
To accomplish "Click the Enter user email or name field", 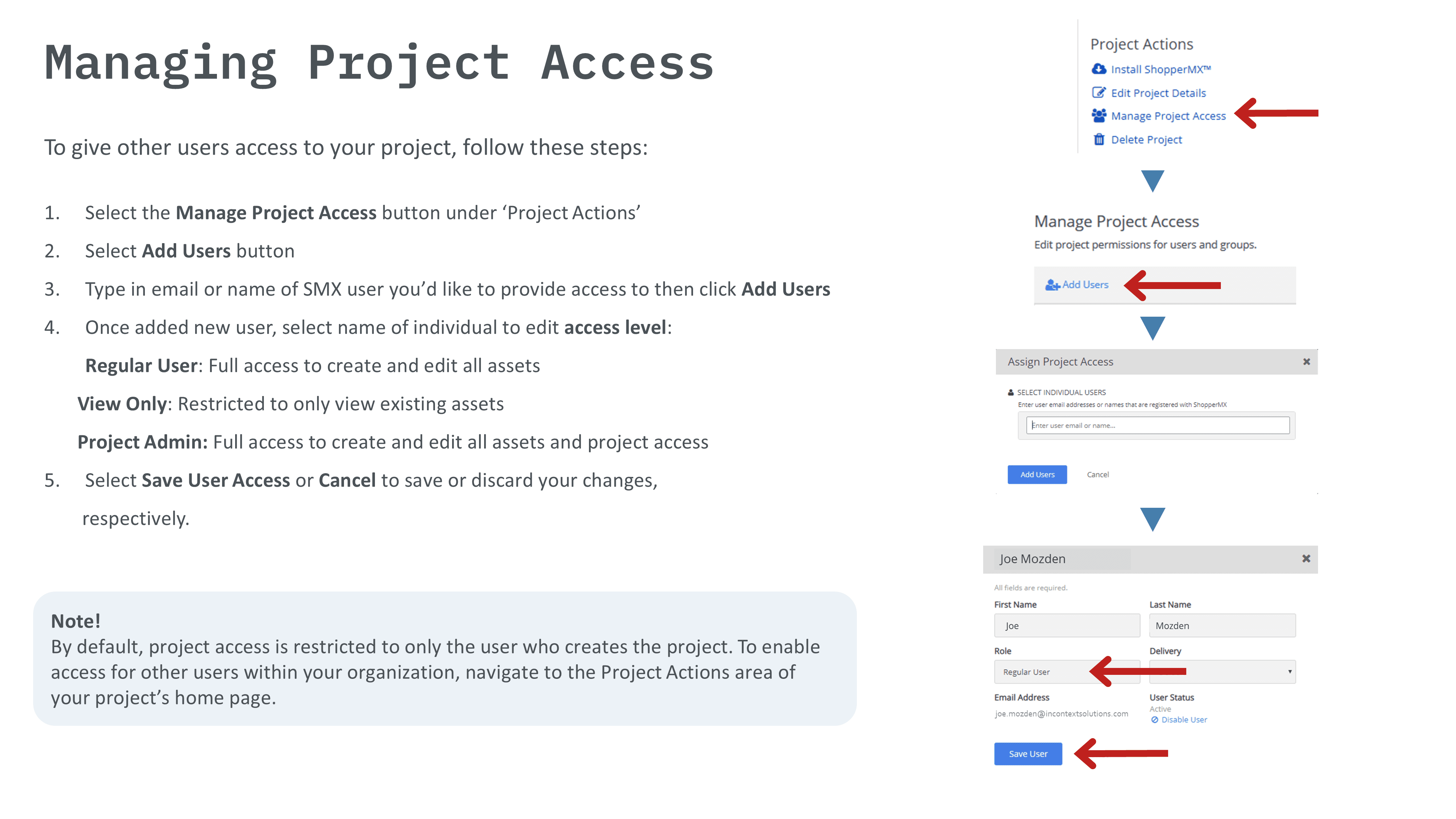I will (1157, 426).
